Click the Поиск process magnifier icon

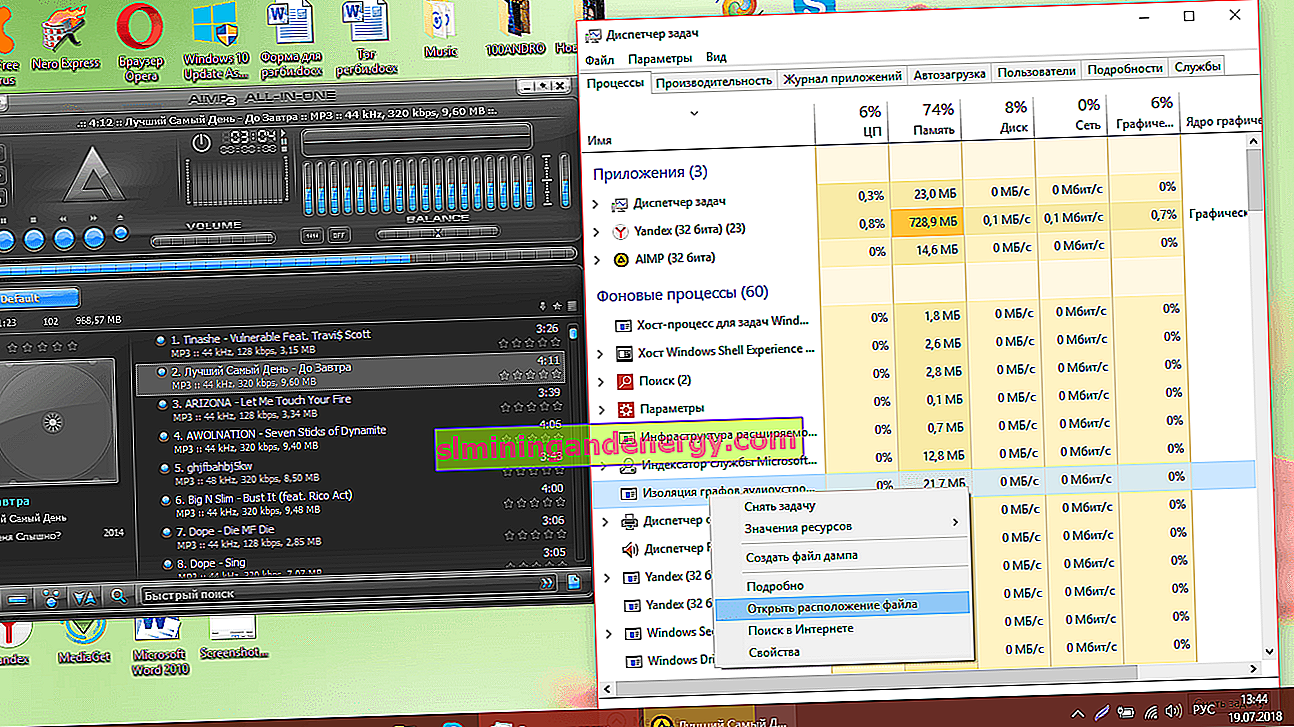coord(625,381)
